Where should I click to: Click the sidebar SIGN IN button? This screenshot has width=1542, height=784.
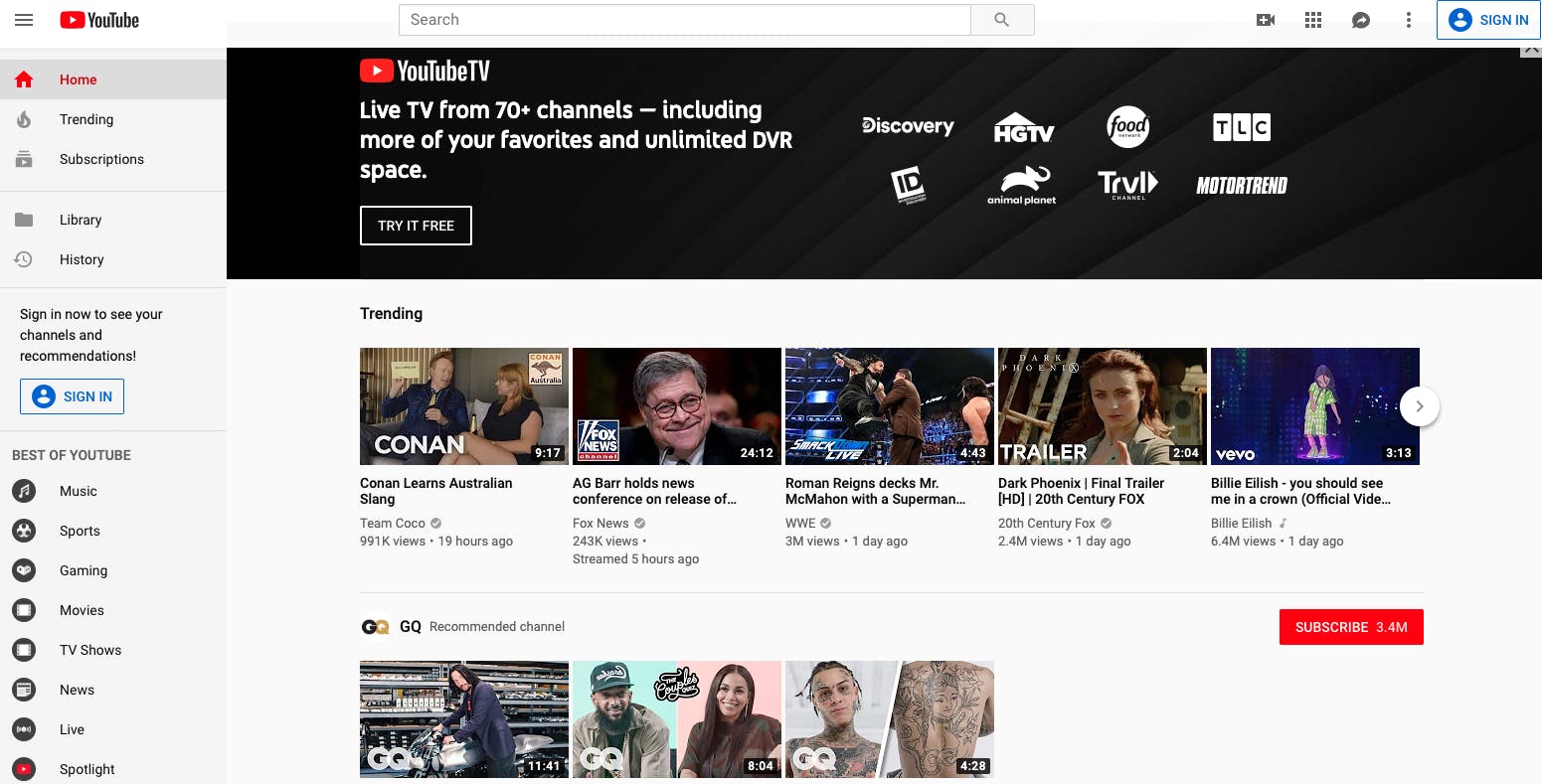coord(72,396)
